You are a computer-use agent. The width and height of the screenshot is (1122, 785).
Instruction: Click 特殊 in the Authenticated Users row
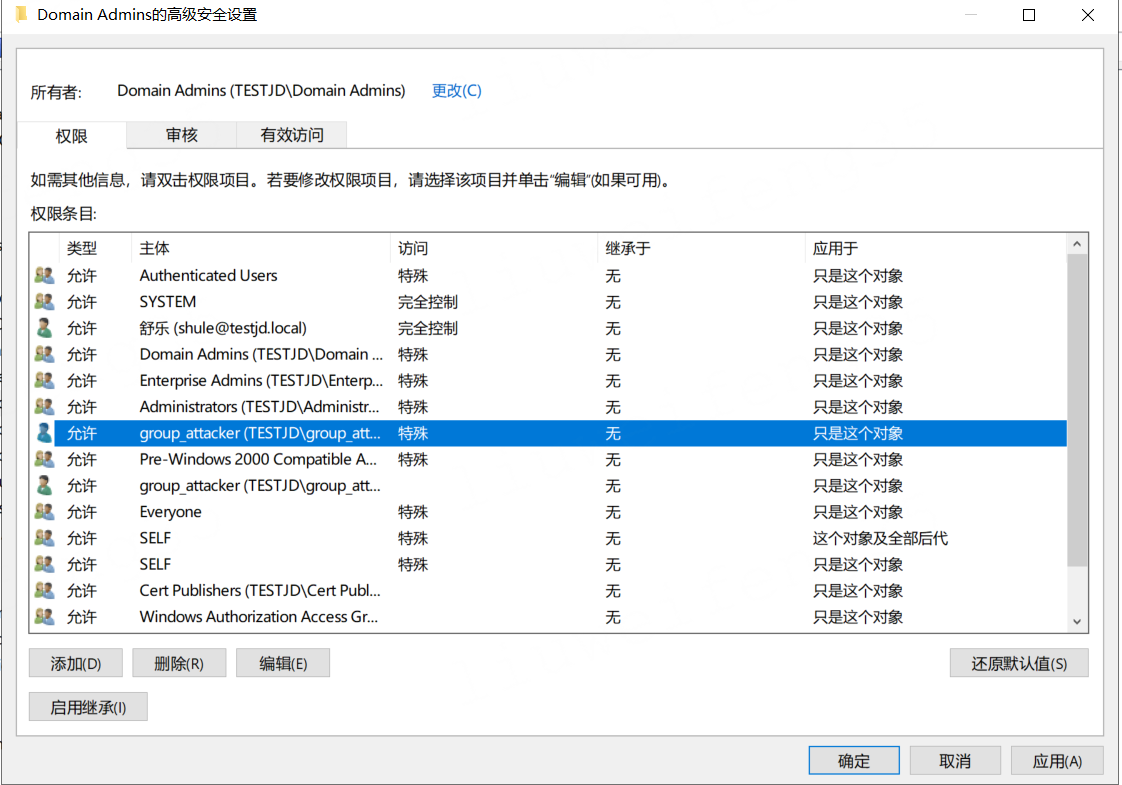tap(413, 276)
